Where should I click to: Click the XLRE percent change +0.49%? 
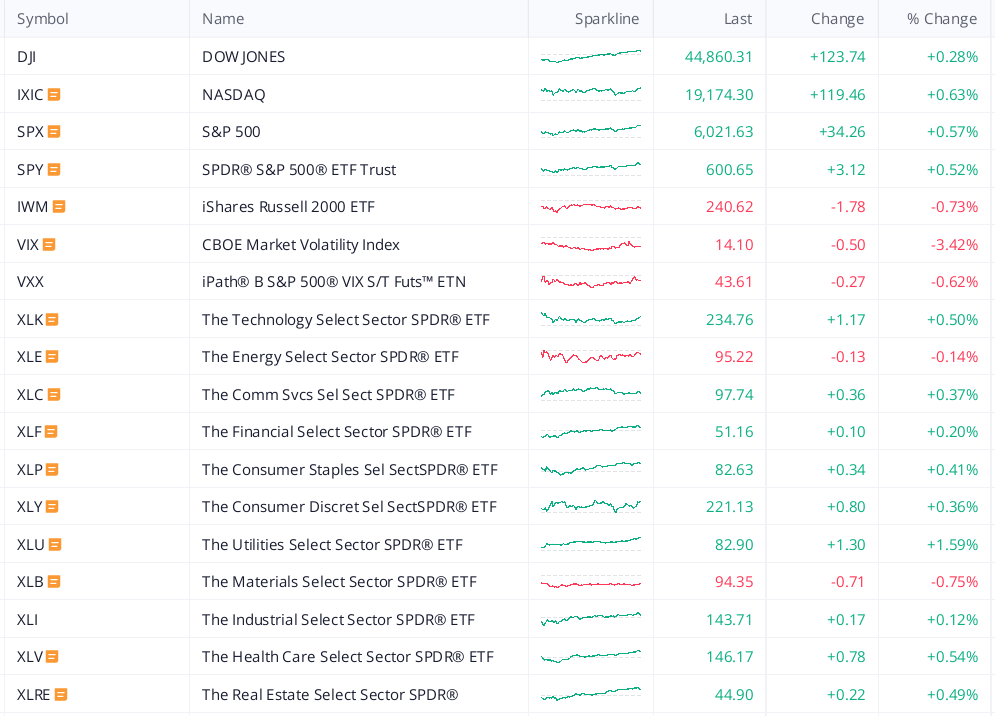tap(952, 694)
